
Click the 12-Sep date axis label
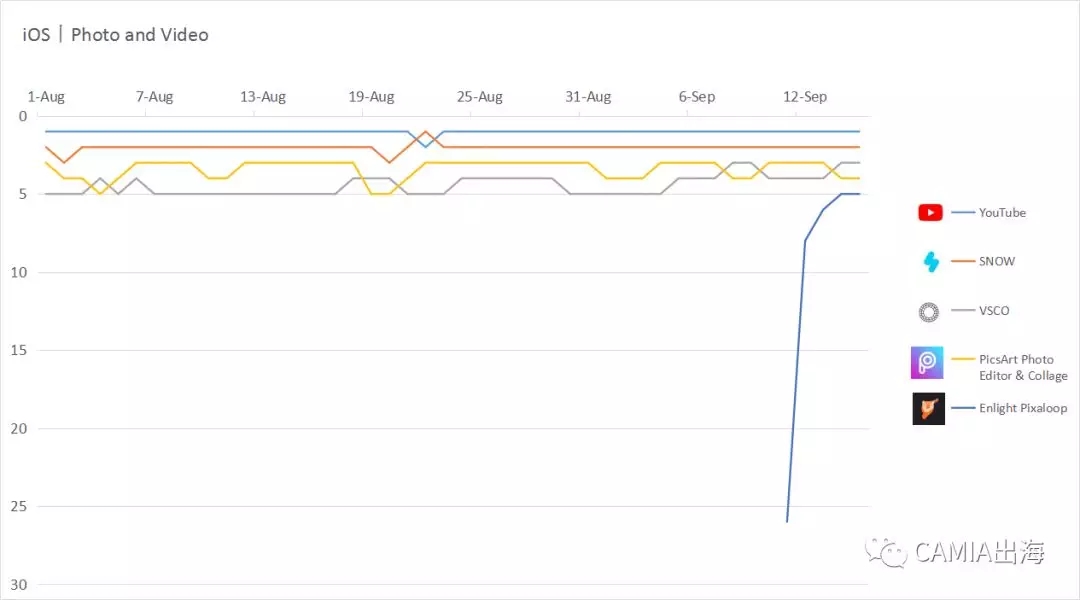point(805,97)
